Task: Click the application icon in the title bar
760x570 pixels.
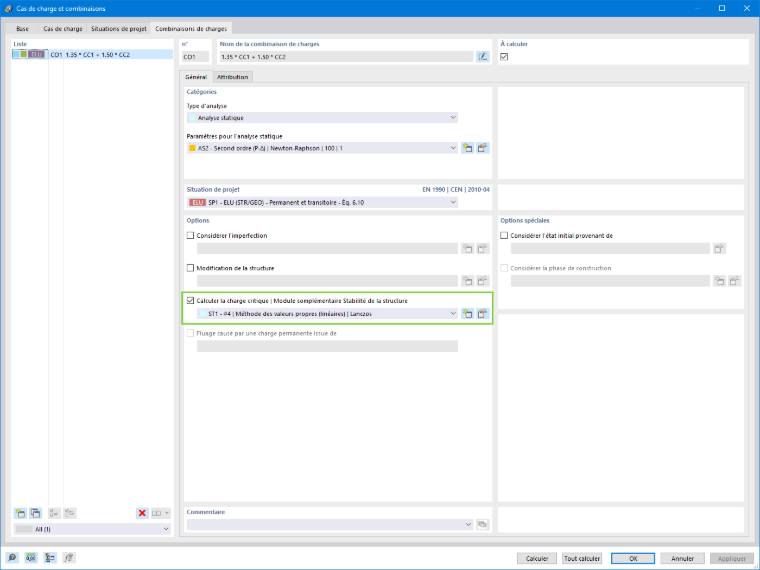Action: 8,8
